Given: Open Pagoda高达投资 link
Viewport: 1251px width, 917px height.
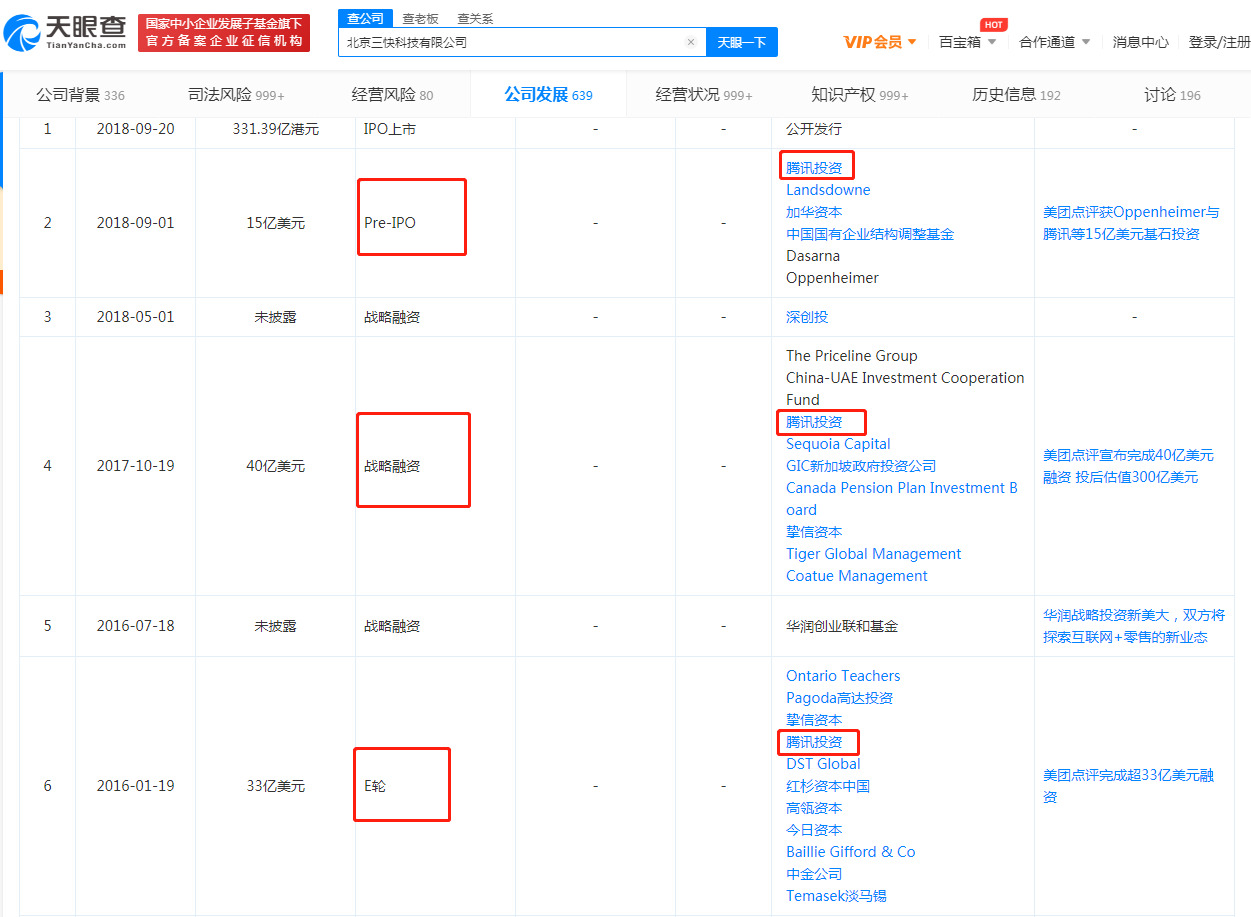Looking at the screenshot, I should (839, 698).
